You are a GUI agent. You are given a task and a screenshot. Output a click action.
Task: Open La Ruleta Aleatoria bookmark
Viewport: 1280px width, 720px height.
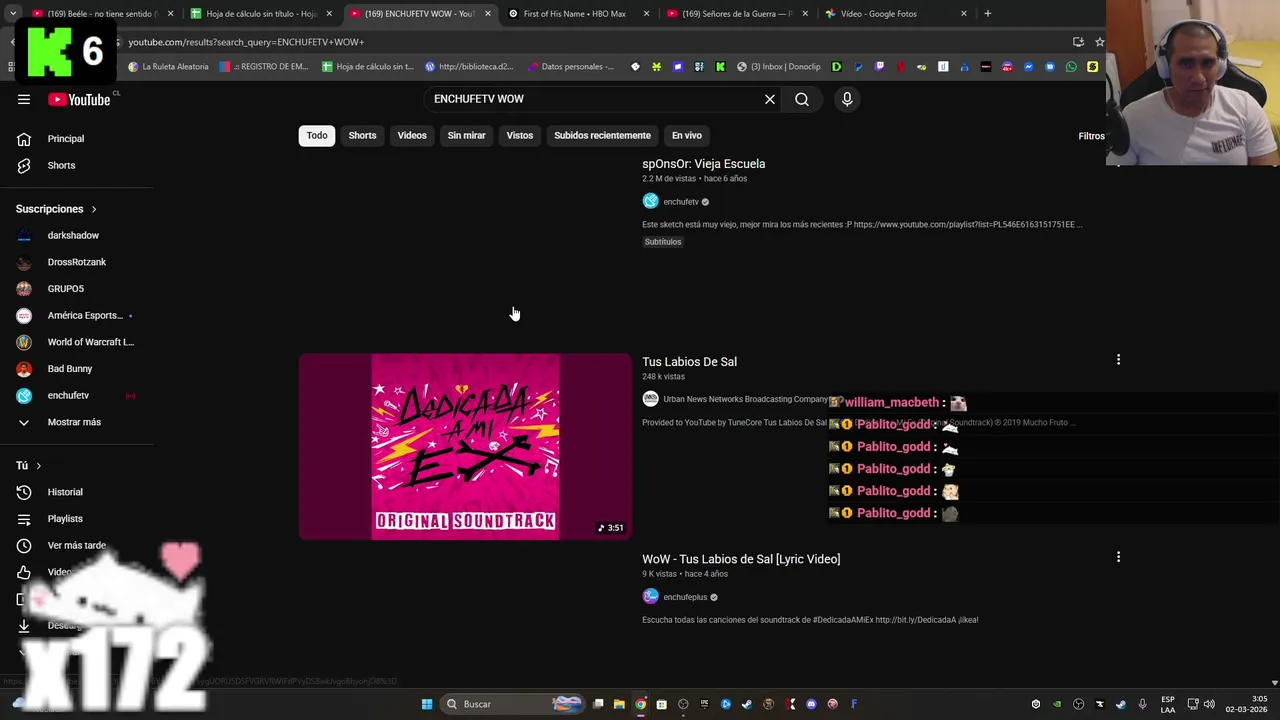click(x=168, y=67)
